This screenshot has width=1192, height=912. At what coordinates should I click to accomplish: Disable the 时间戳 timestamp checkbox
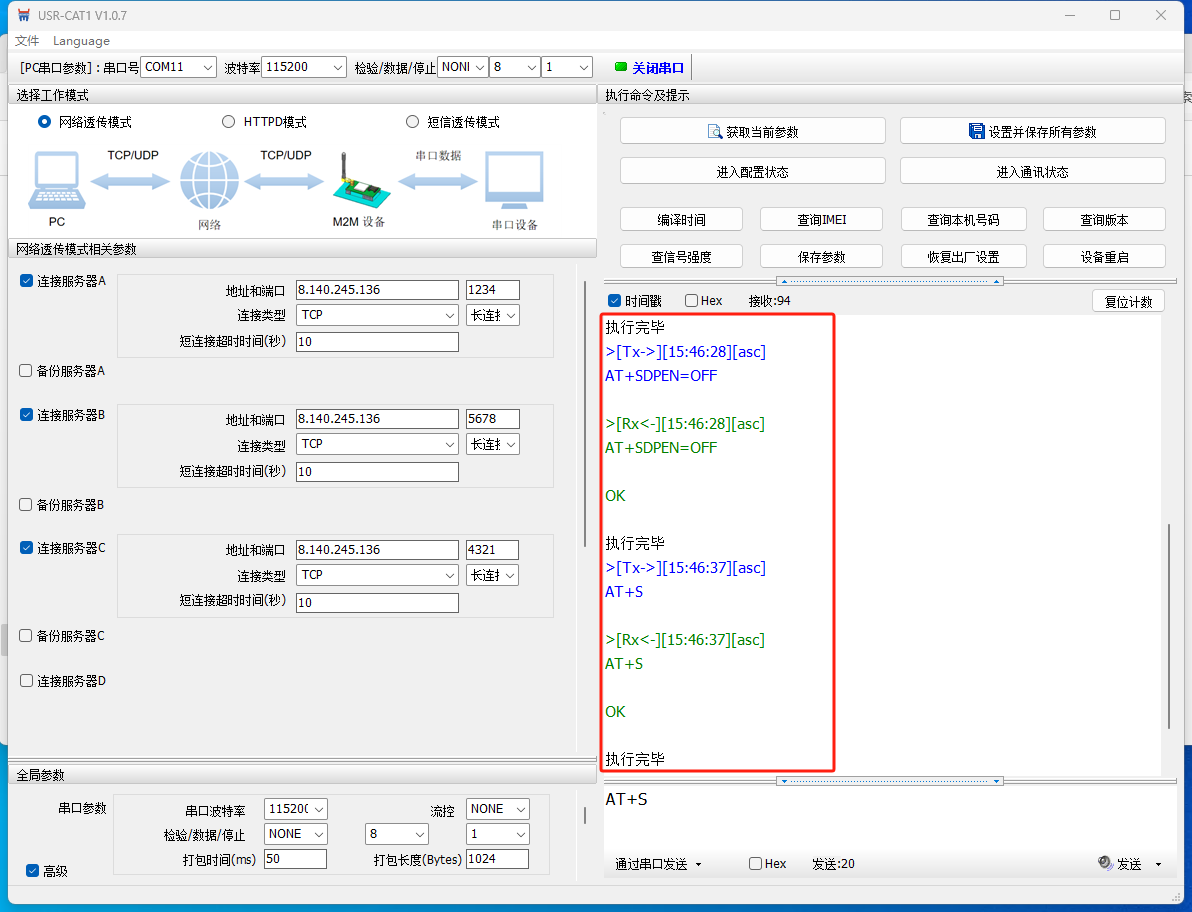(615, 301)
